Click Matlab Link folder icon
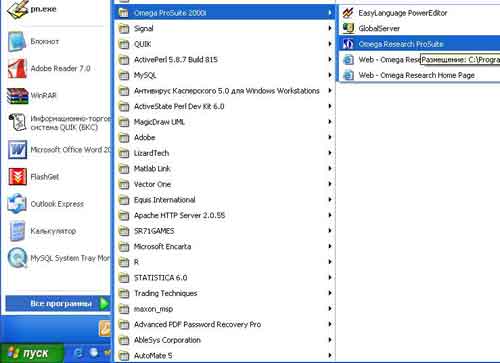Viewport: 500px width, 363px height. pyautogui.click(x=124, y=169)
